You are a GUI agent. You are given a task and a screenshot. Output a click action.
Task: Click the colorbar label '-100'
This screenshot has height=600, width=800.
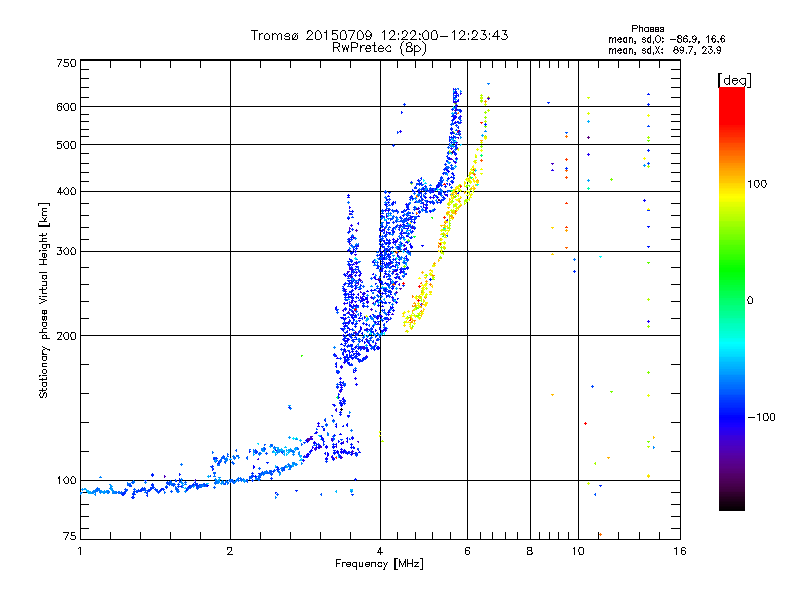(761, 417)
